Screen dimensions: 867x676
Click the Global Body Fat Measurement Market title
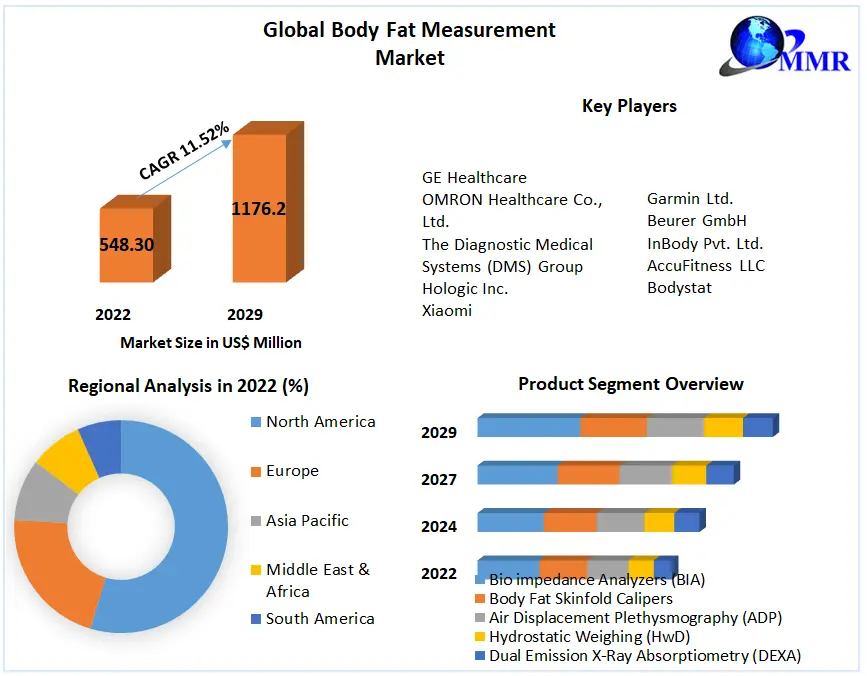[409, 43]
